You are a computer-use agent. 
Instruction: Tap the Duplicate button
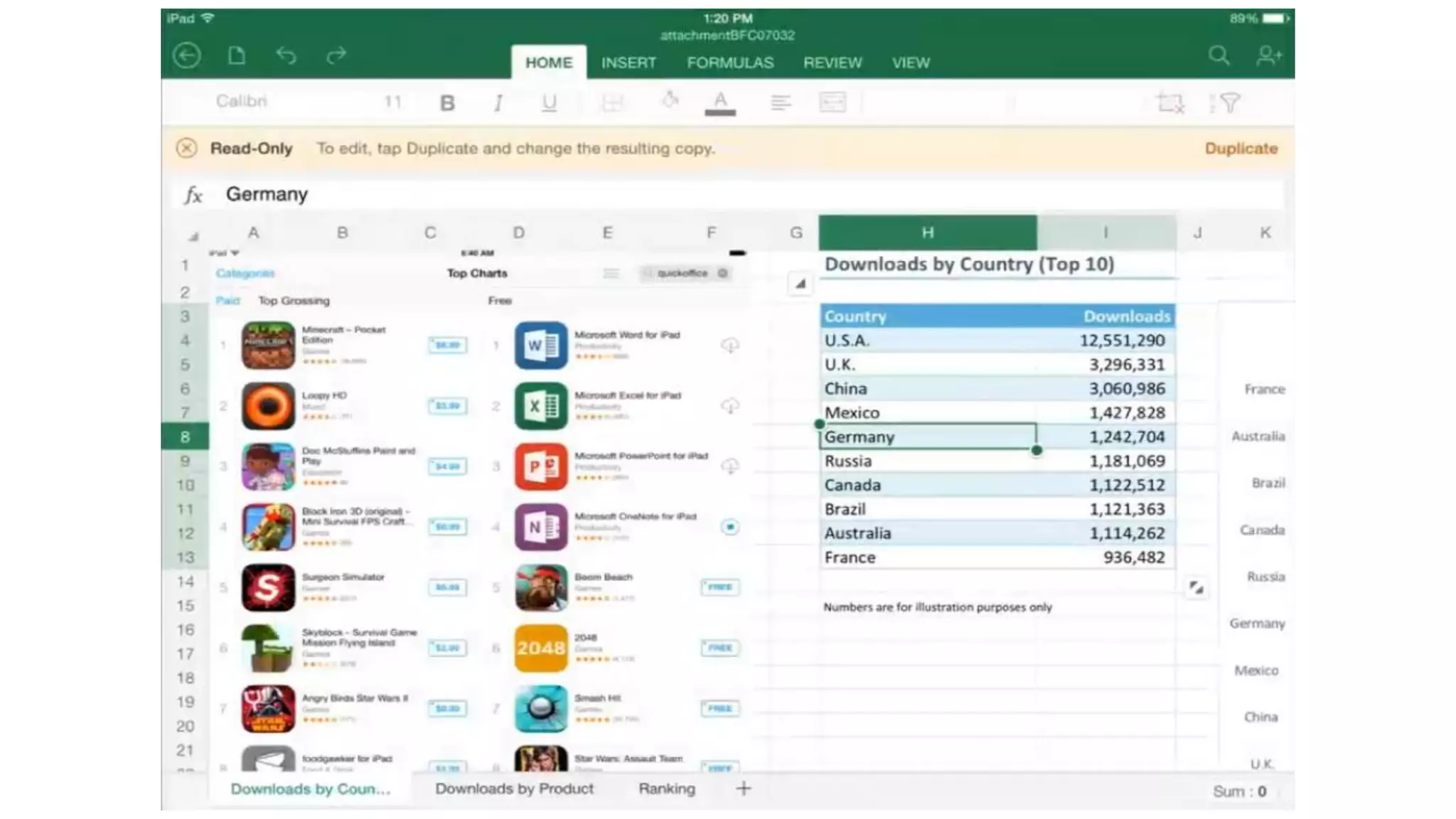pos(1241,149)
